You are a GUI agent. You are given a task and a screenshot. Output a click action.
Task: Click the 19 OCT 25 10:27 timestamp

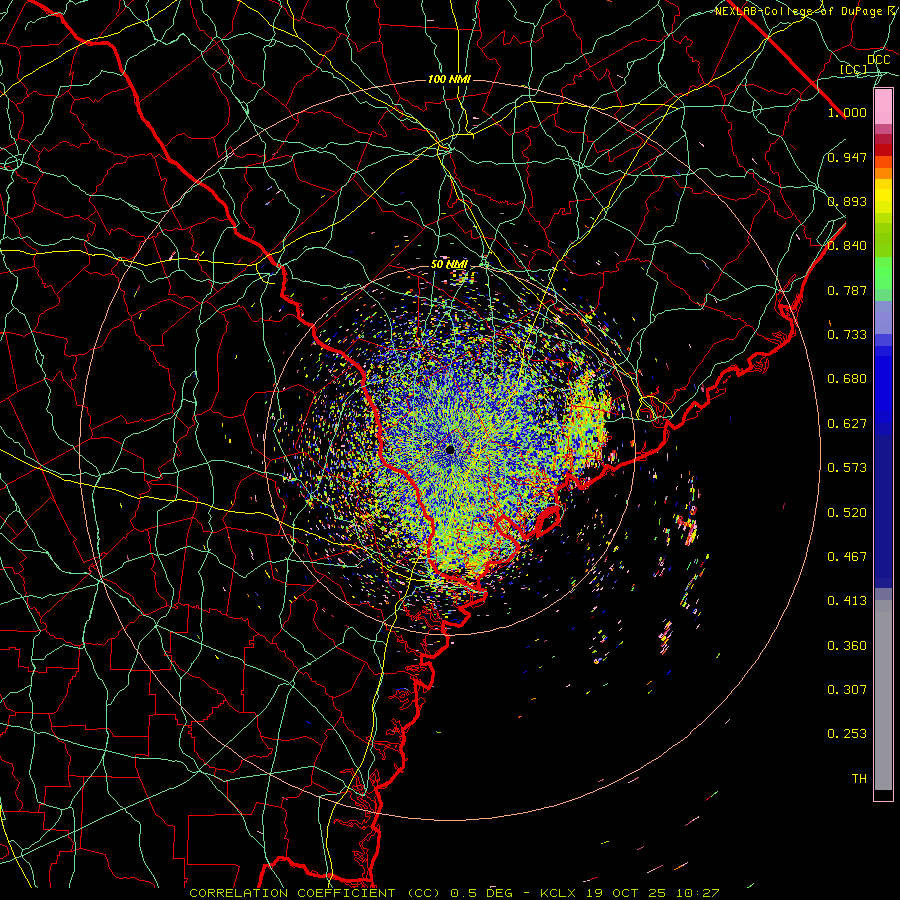click(651, 893)
